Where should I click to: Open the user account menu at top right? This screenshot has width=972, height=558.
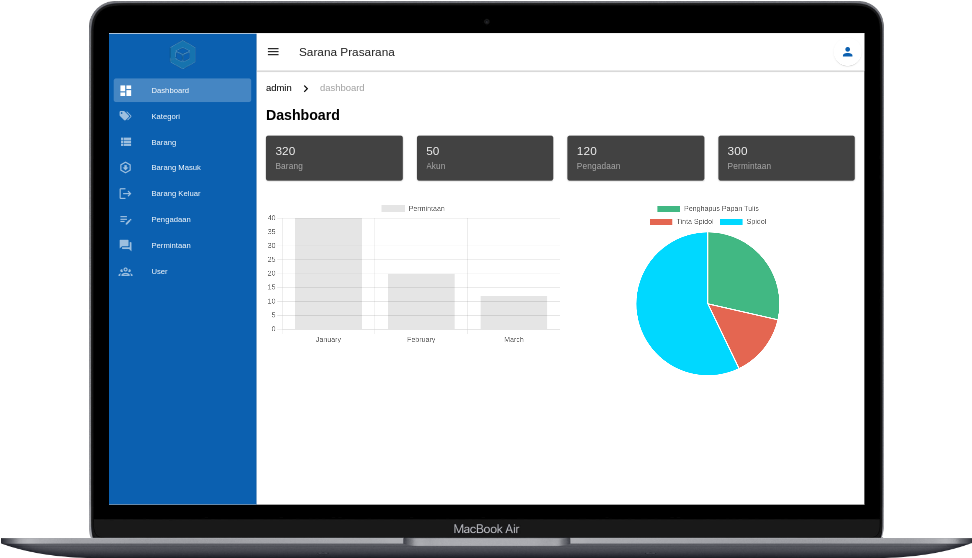tap(847, 52)
